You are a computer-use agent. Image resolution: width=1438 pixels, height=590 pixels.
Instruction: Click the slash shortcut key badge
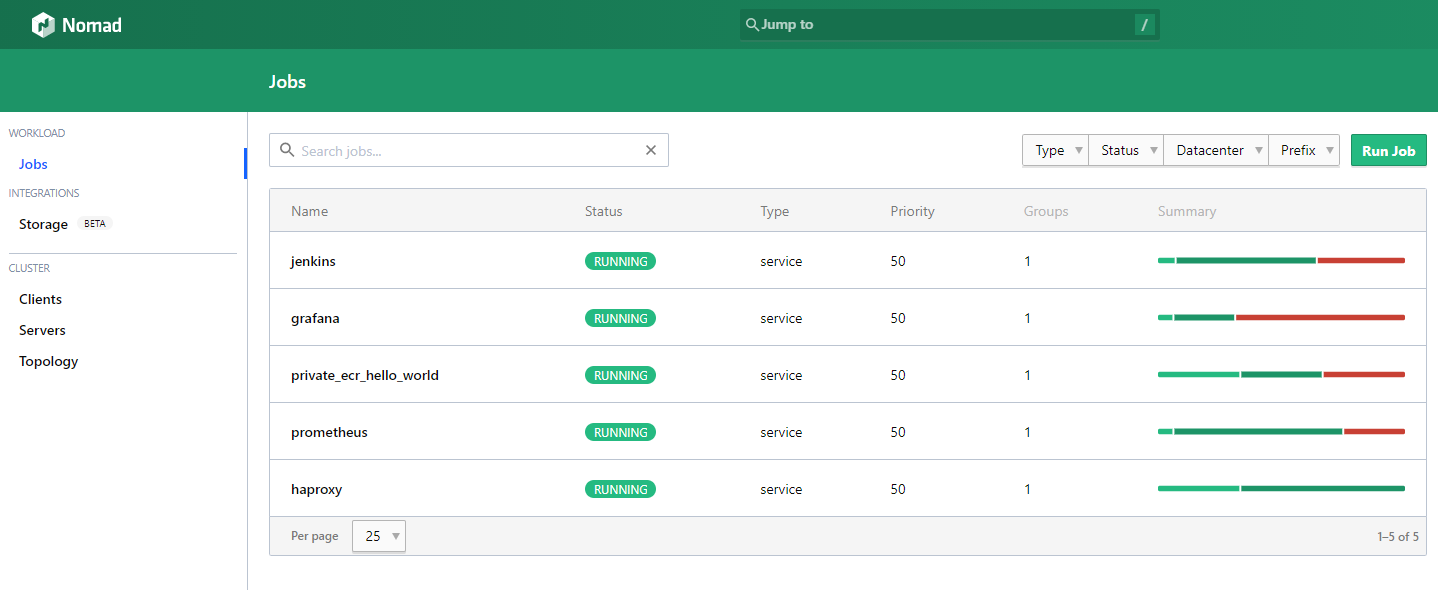[x=1145, y=25]
